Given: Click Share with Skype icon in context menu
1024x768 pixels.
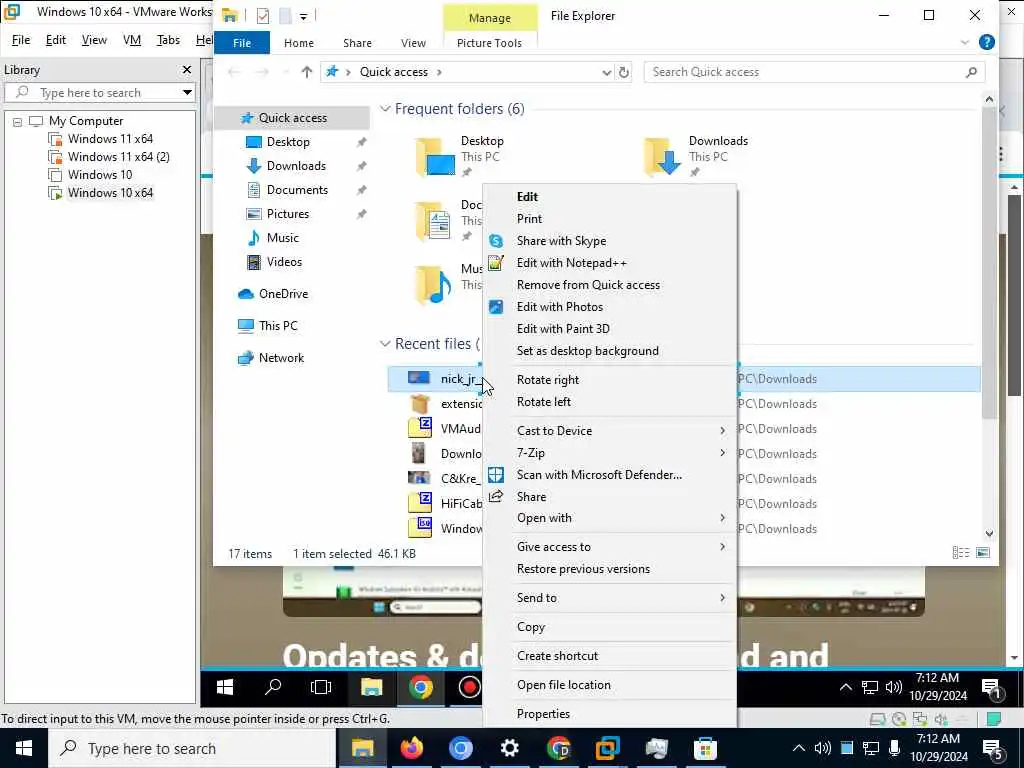Looking at the screenshot, I should tap(496, 241).
